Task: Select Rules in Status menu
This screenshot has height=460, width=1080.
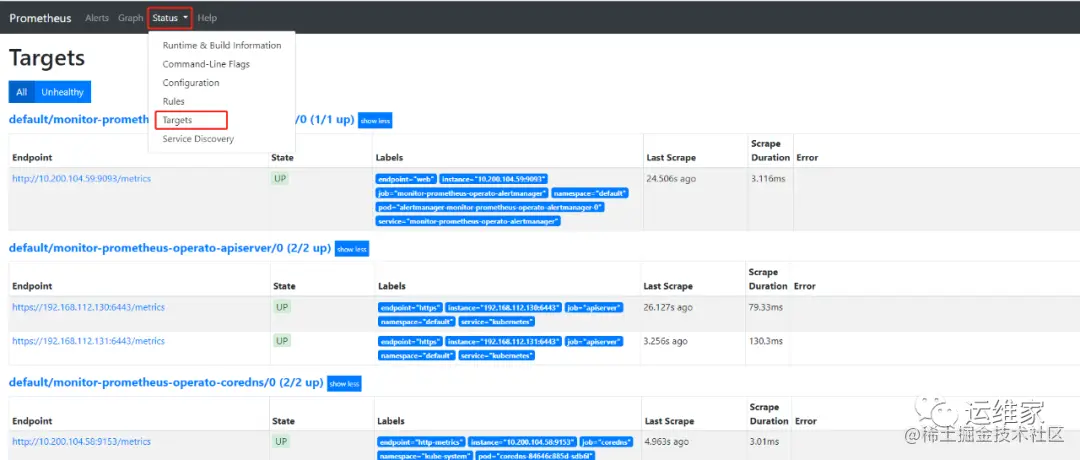Action: [x=174, y=101]
